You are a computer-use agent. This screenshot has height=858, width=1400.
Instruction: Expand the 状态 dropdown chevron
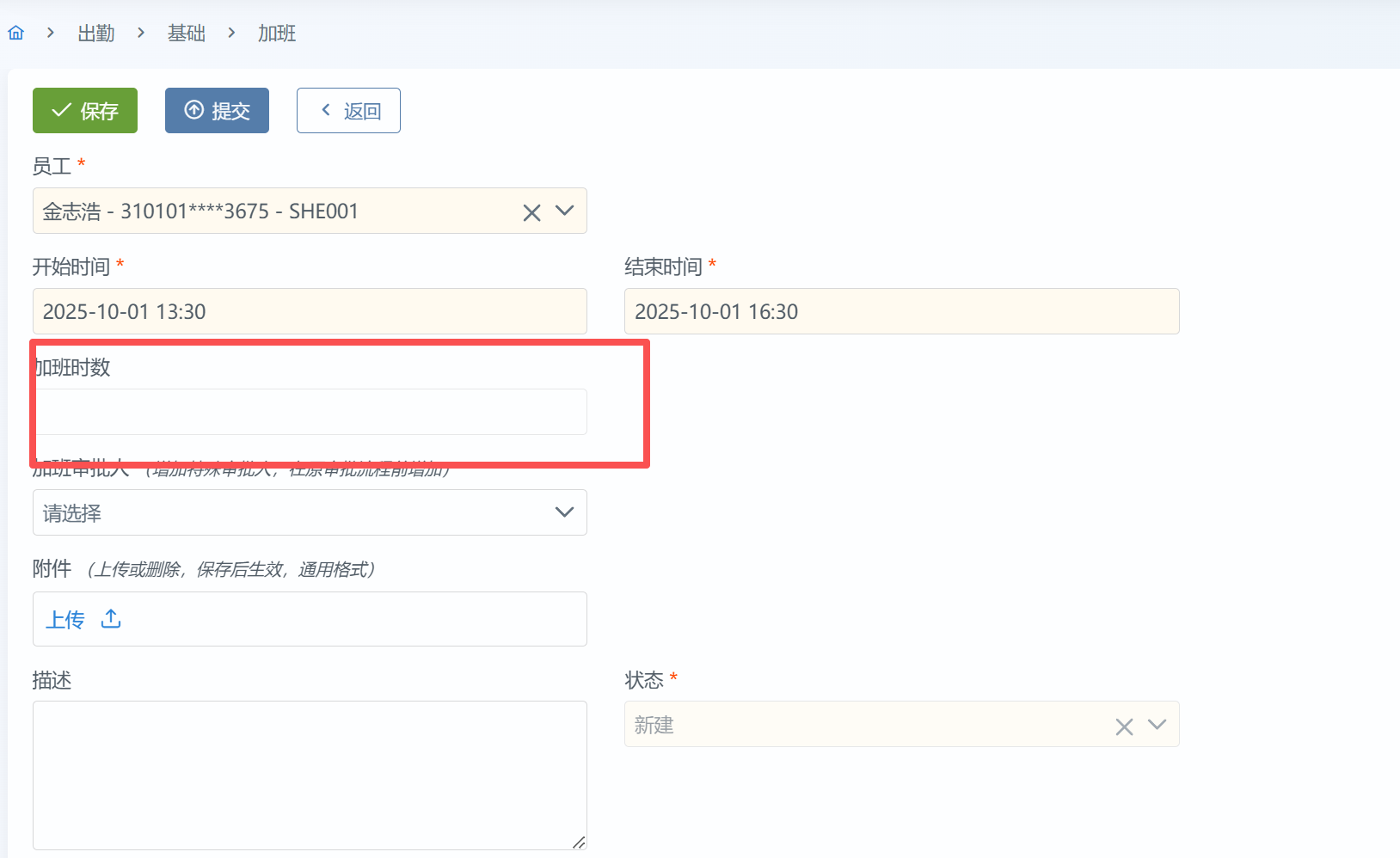(1157, 725)
